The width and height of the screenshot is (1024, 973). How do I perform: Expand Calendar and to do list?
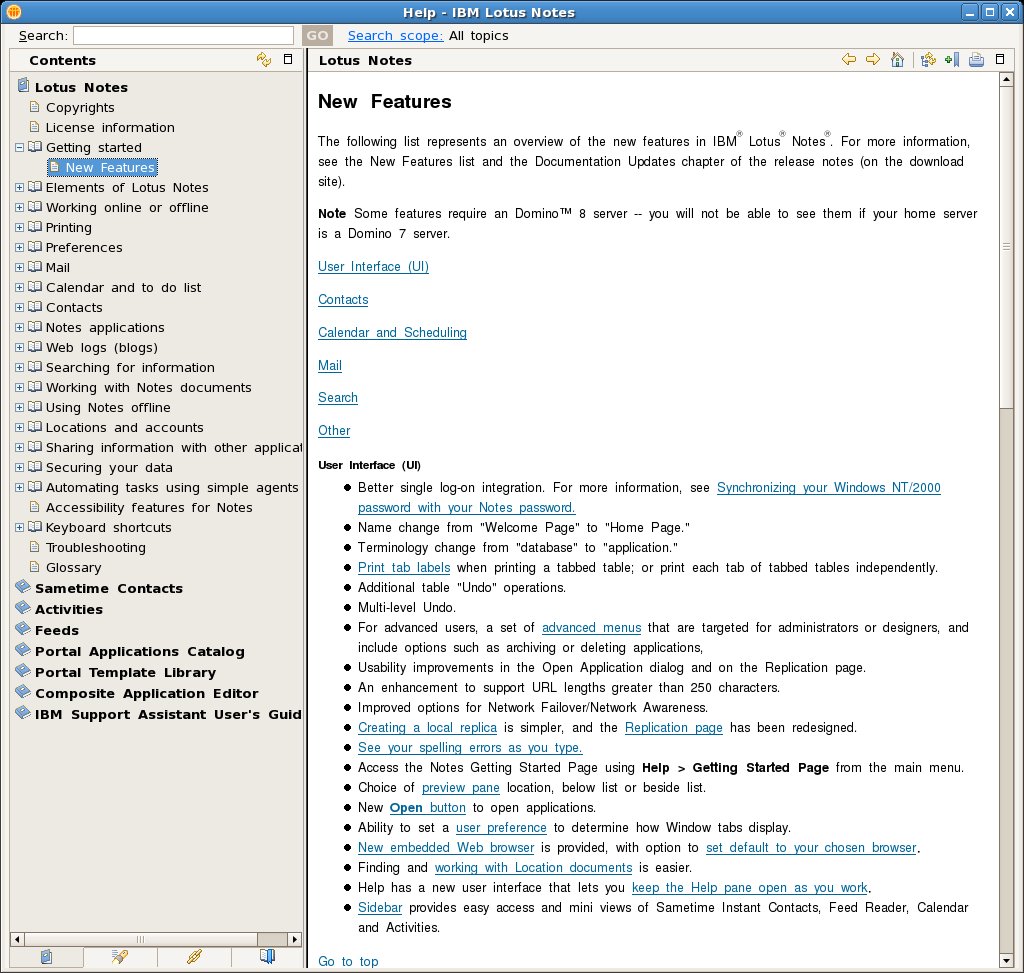tap(20, 287)
